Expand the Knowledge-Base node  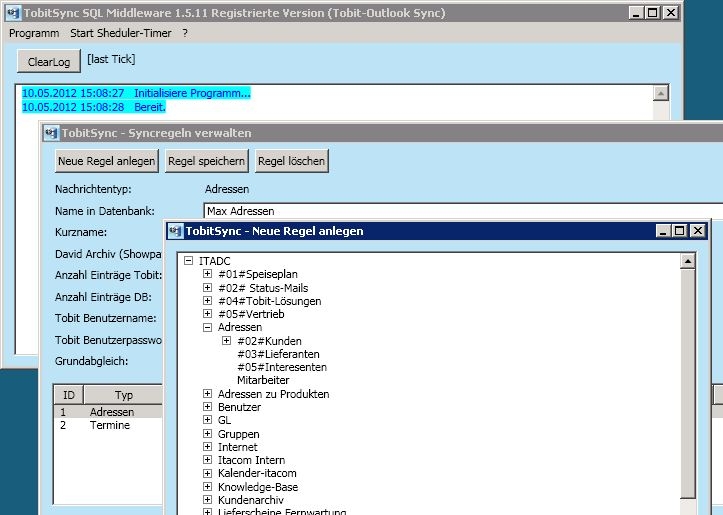coord(207,486)
